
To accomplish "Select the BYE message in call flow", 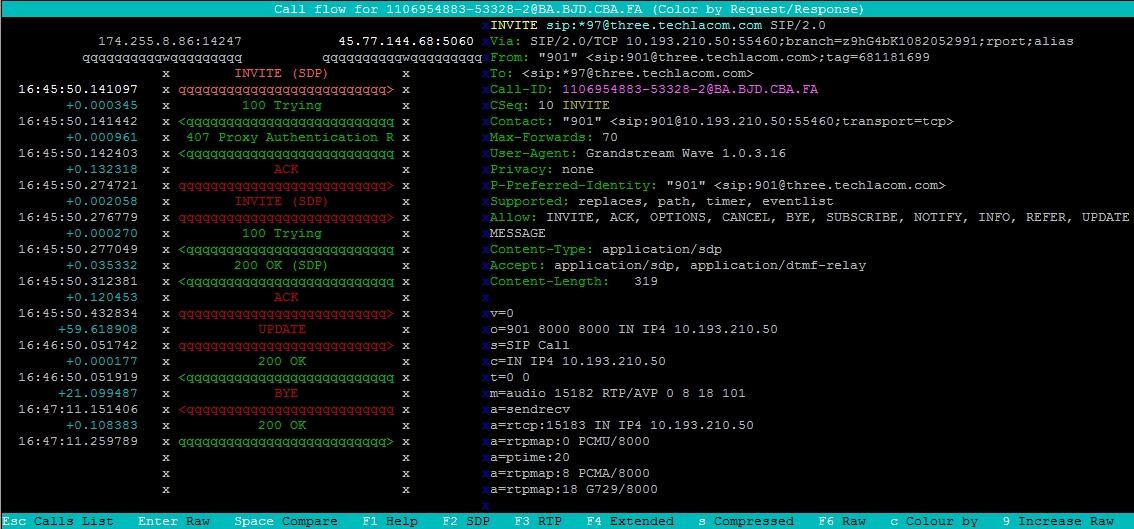I will (x=283, y=393).
